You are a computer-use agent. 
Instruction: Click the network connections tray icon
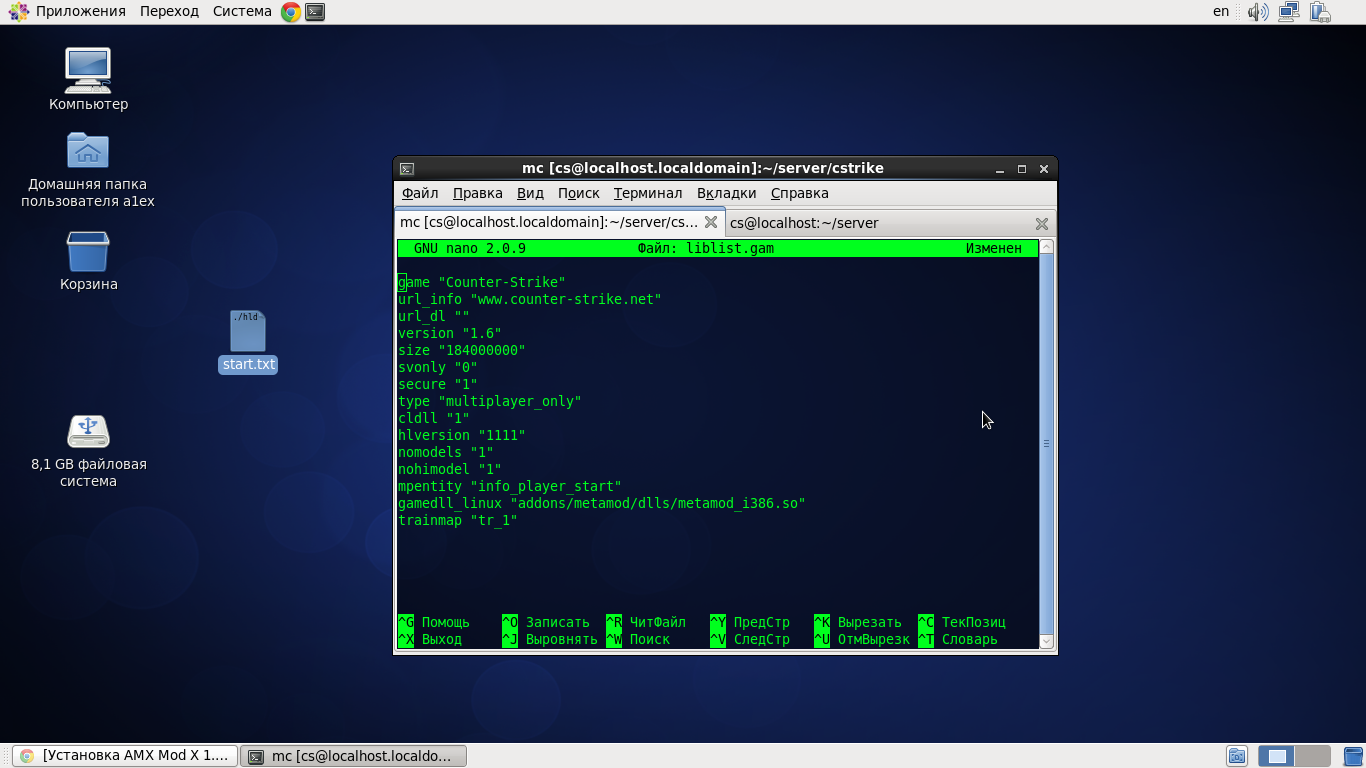point(1288,12)
